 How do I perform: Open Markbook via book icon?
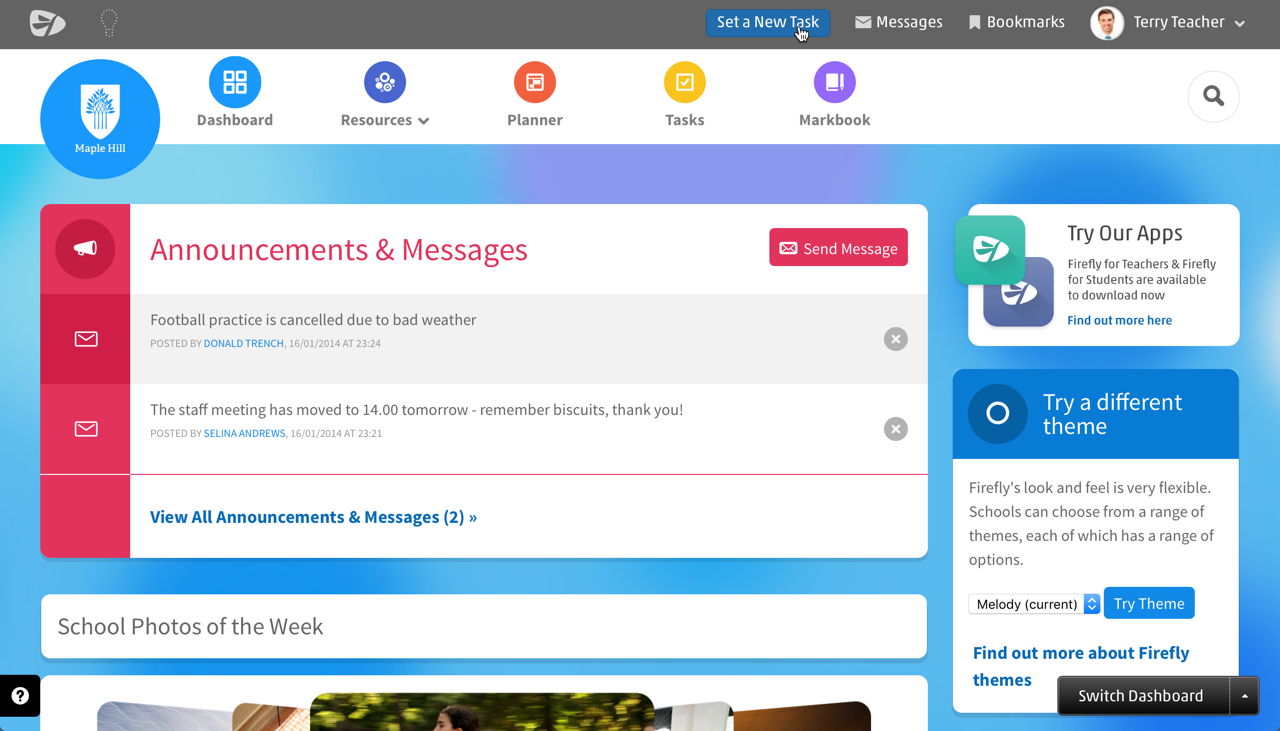click(835, 82)
